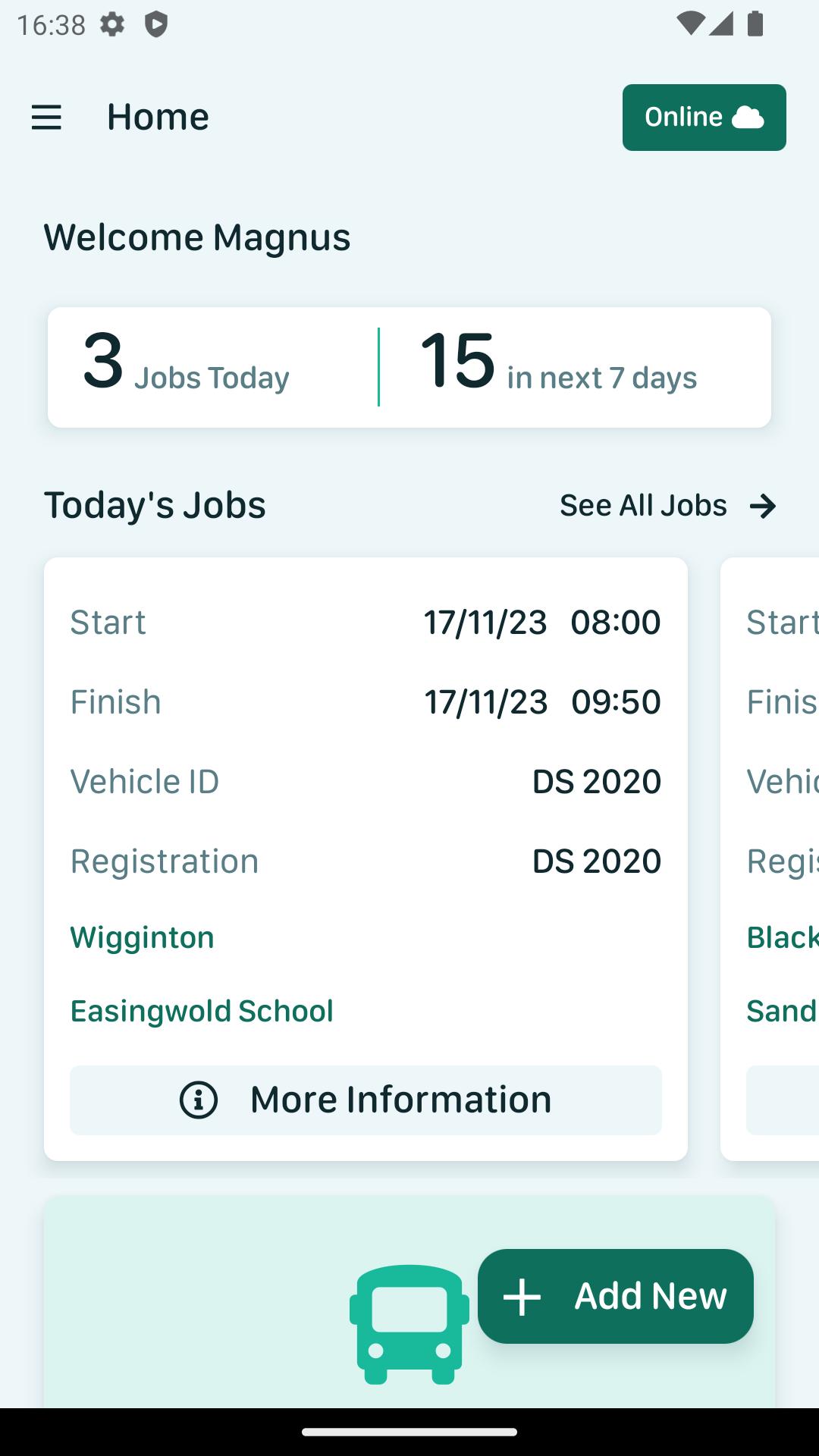Click the arrow next to See All Jobs
This screenshot has width=819, height=1456.
pos(763,506)
